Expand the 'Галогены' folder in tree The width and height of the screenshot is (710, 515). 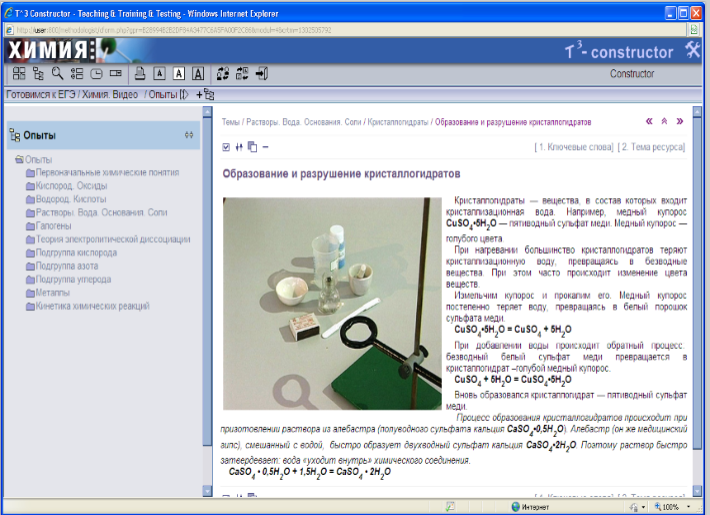point(60,226)
